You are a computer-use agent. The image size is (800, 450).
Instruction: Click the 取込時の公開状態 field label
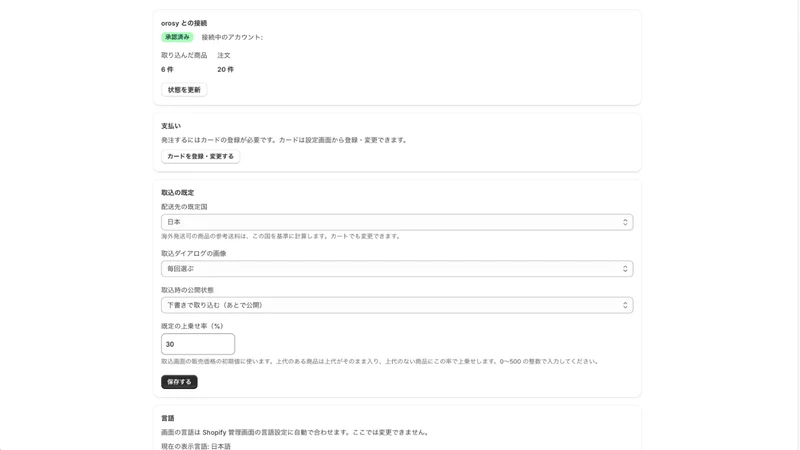[x=187, y=290]
